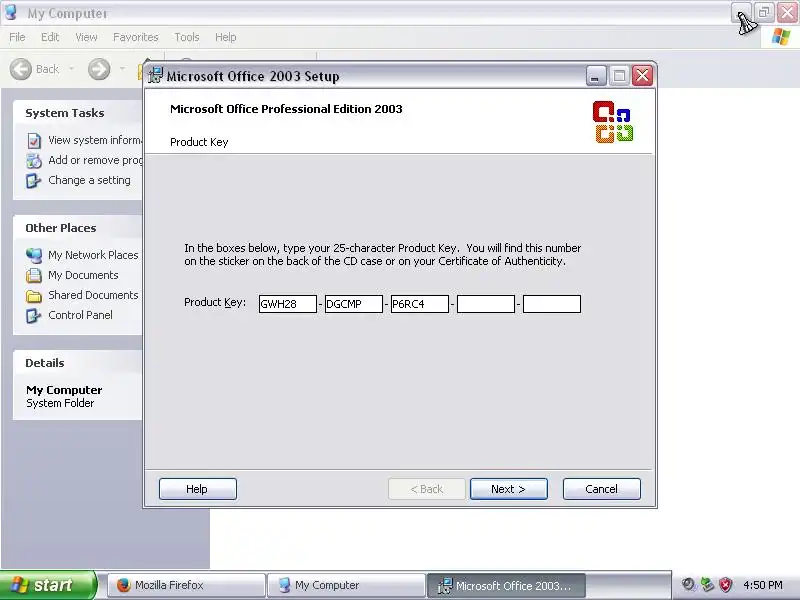This screenshot has height=600, width=800.
Task: Click the Cancel button in Office Setup
Action: (602, 489)
